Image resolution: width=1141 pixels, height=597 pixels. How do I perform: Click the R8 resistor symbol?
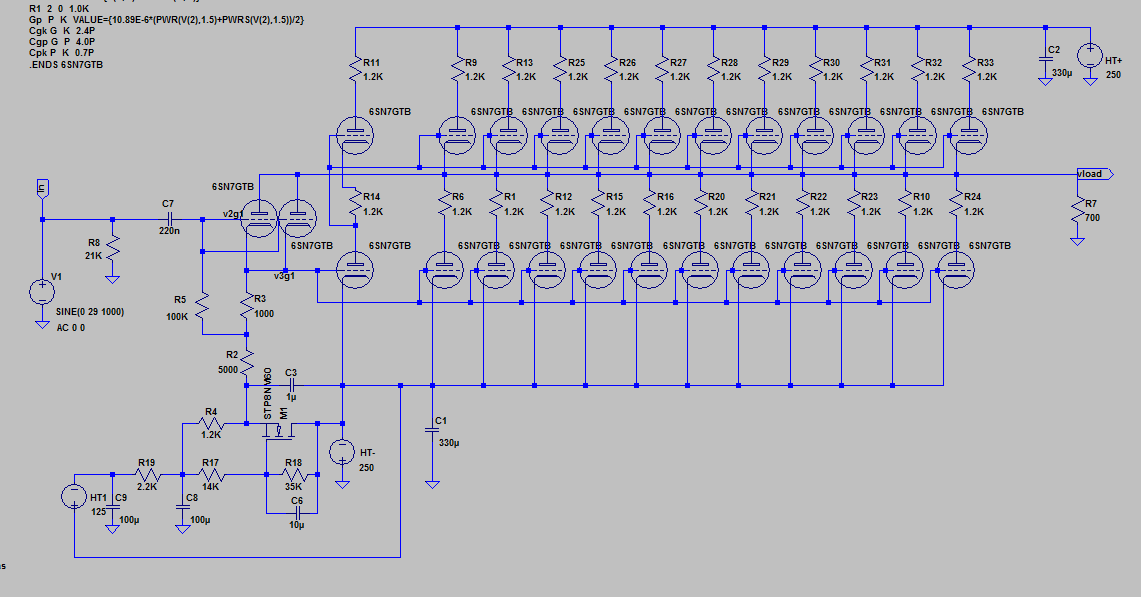point(112,249)
